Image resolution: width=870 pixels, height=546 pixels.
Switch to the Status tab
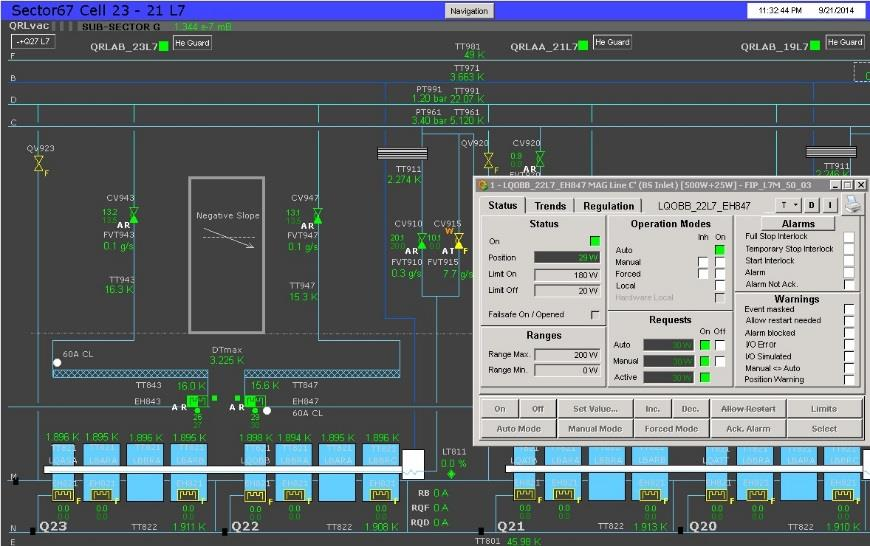[x=503, y=205]
